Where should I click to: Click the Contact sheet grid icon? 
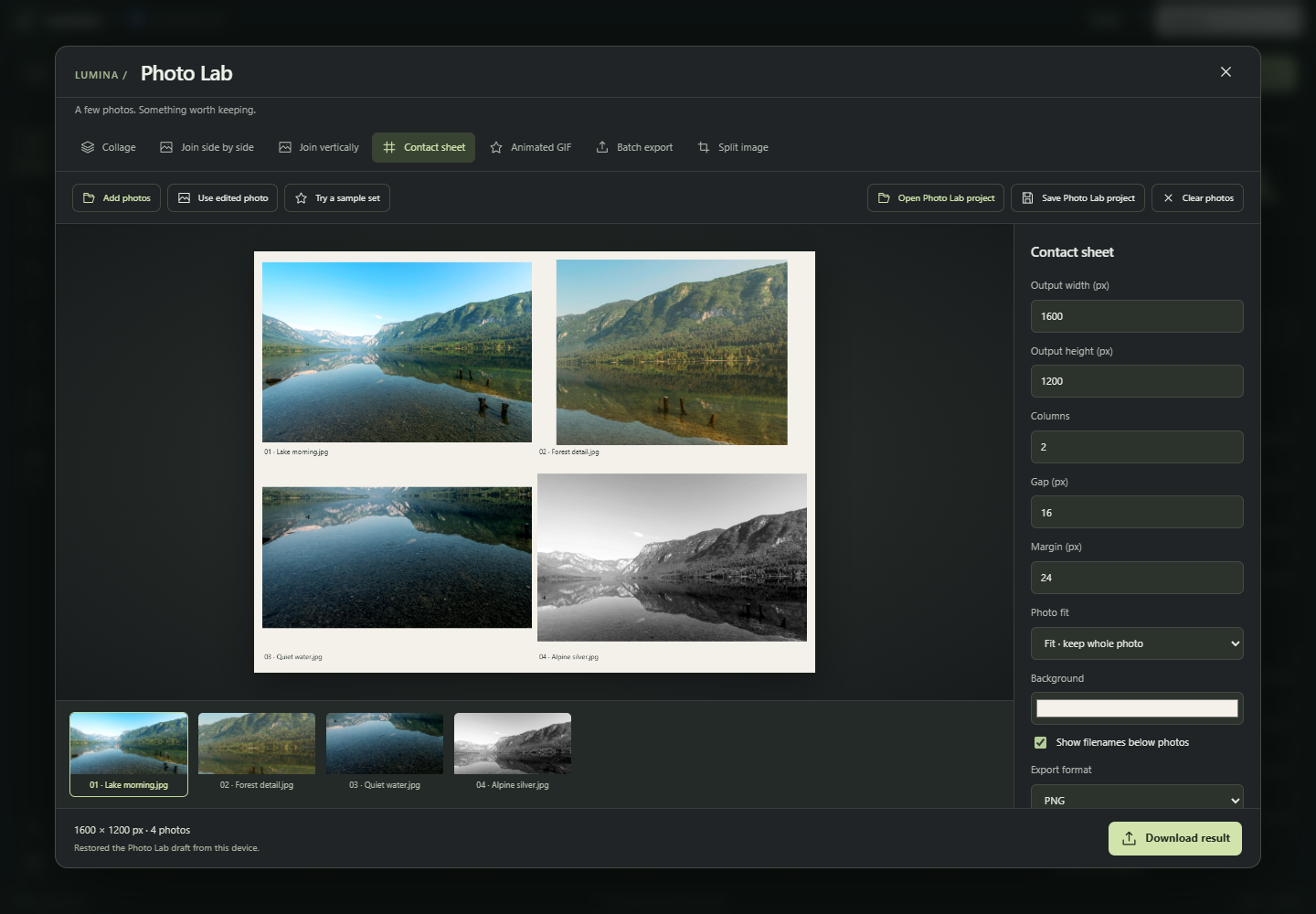(389, 147)
